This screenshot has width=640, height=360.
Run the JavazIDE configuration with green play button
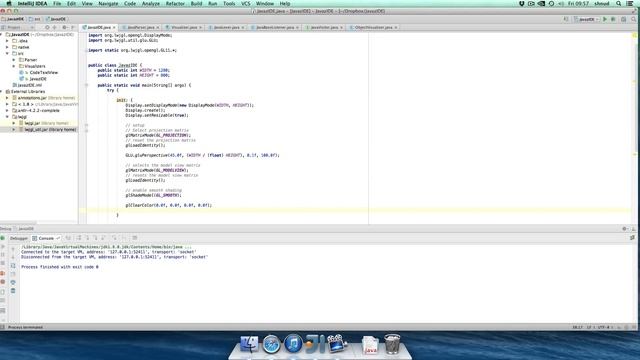[605, 19]
